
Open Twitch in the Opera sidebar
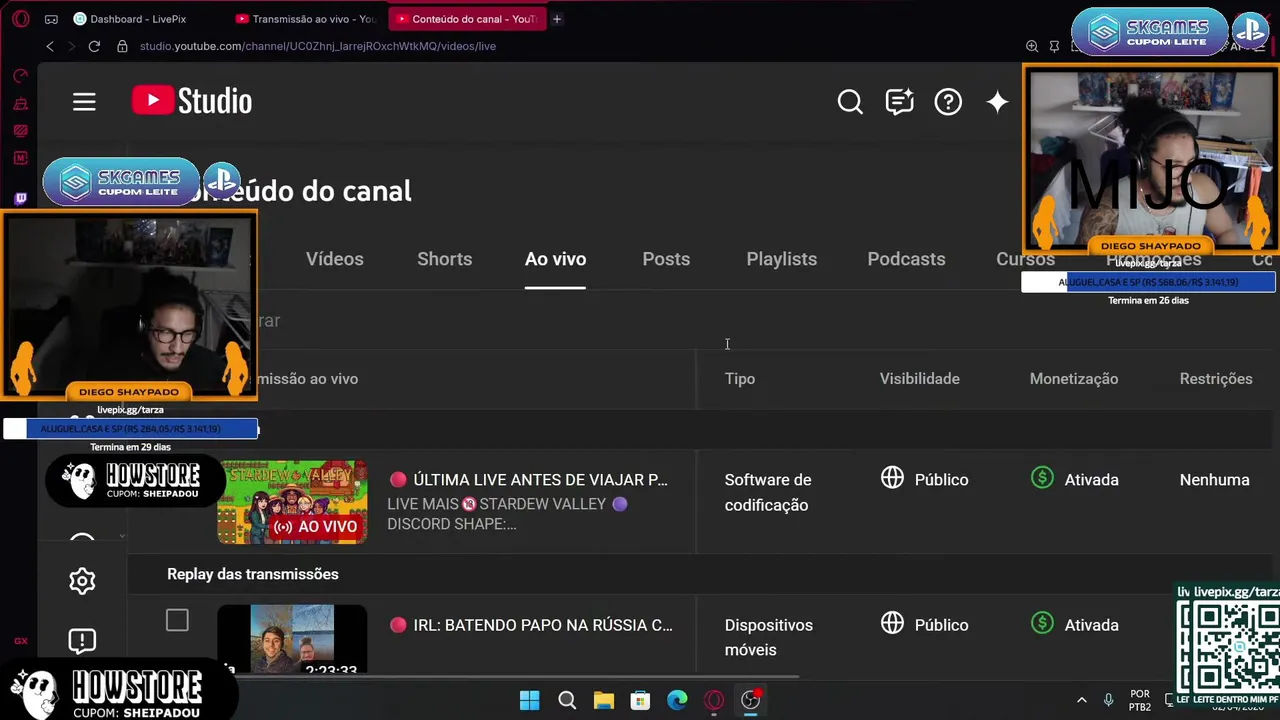(20, 199)
